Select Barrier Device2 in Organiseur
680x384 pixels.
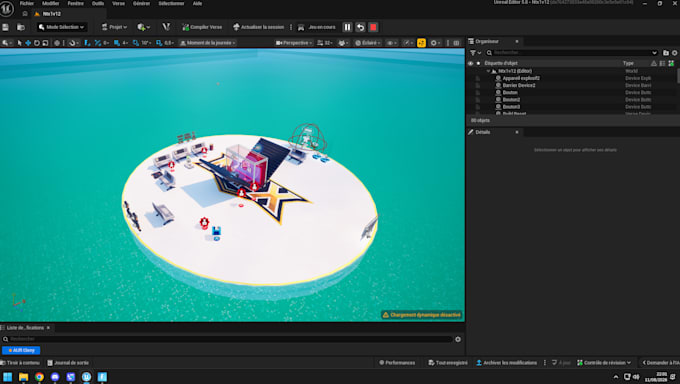[519, 85]
